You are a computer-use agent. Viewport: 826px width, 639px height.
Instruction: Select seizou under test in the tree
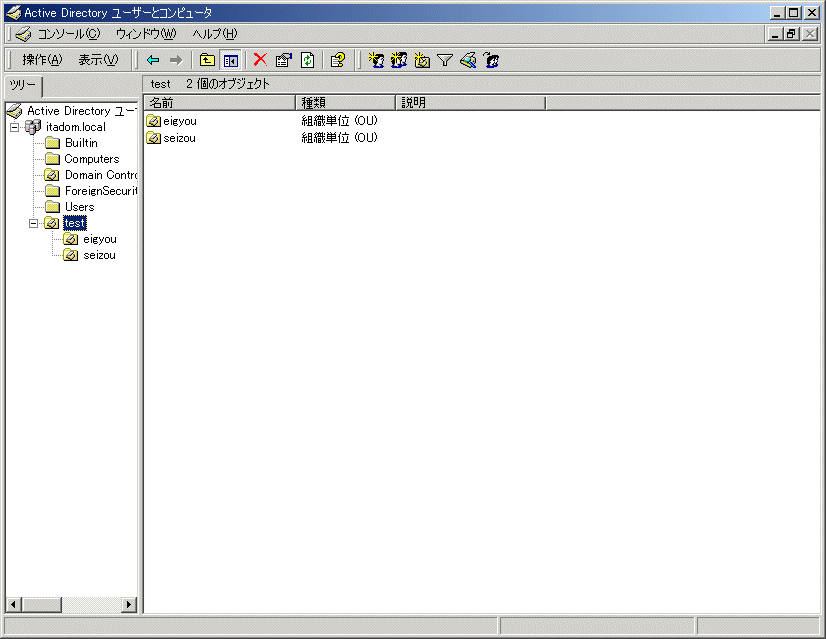[99, 255]
